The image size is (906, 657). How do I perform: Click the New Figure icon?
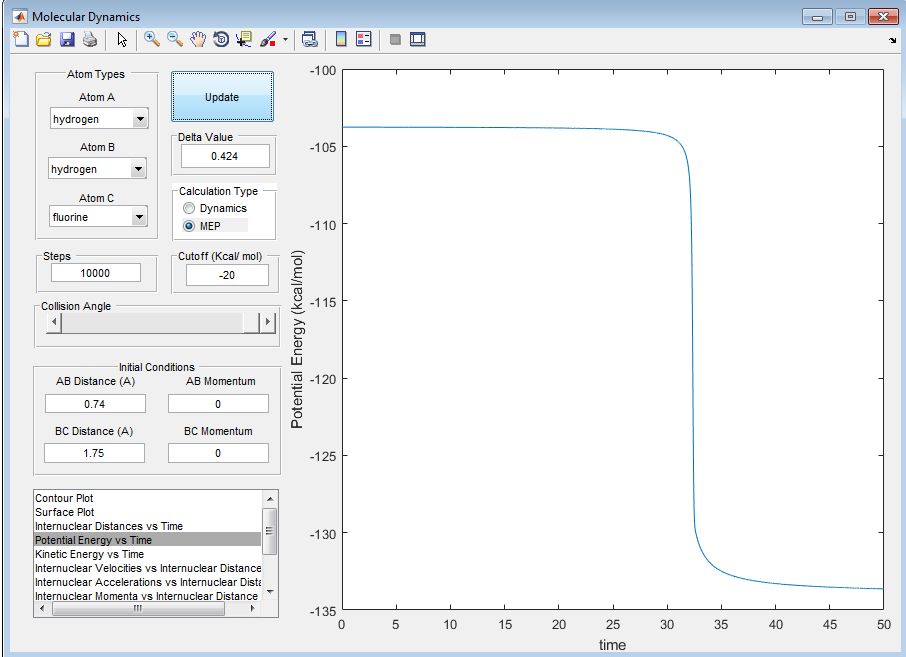tap(21, 40)
